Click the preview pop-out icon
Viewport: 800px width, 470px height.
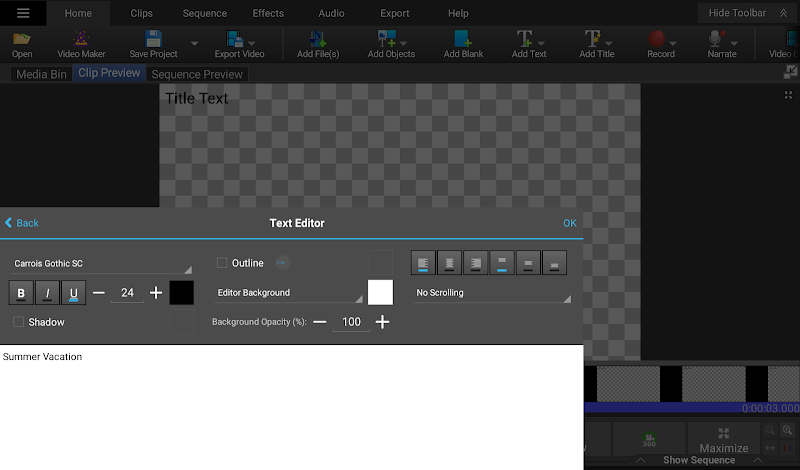coord(790,72)
